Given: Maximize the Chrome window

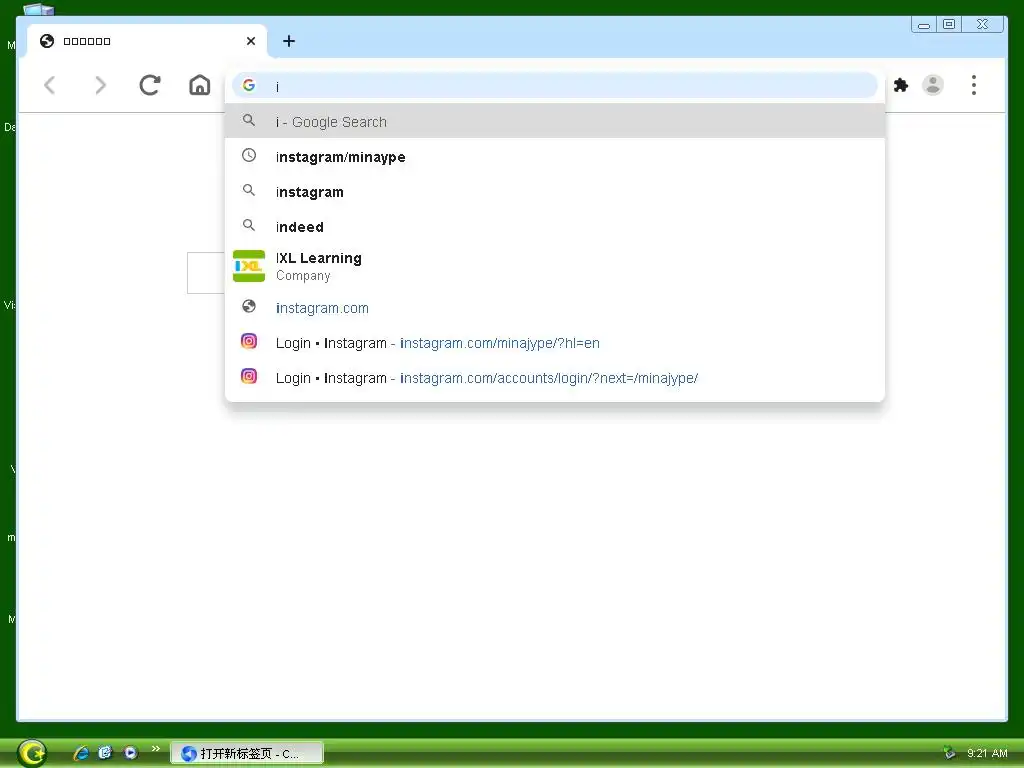Looking at the screenshot, I should (949, 25).
